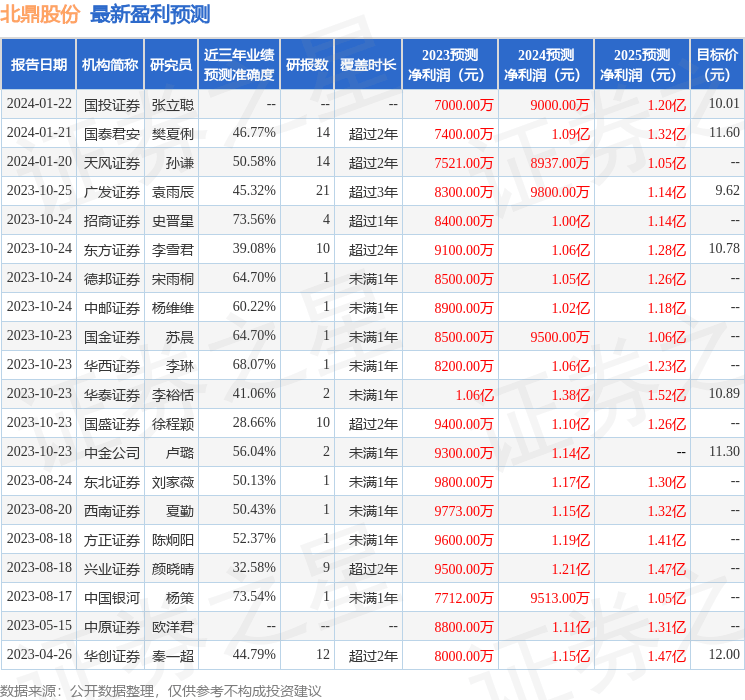
Task: Click analyst name 史晋星
Action: click(x=172, y=221)
